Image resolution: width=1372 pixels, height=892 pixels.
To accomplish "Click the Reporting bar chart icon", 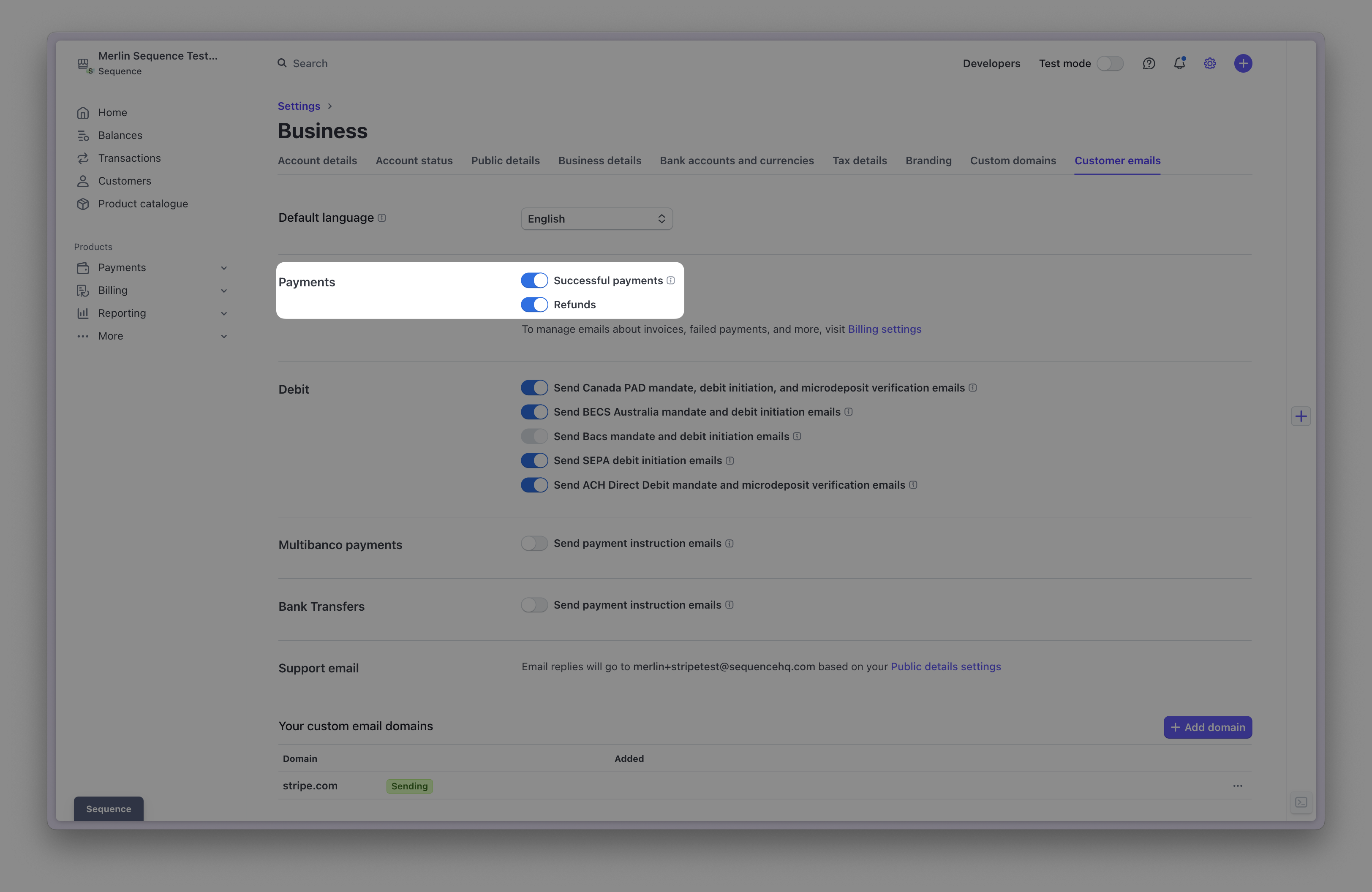I will [x=83, y=313].
